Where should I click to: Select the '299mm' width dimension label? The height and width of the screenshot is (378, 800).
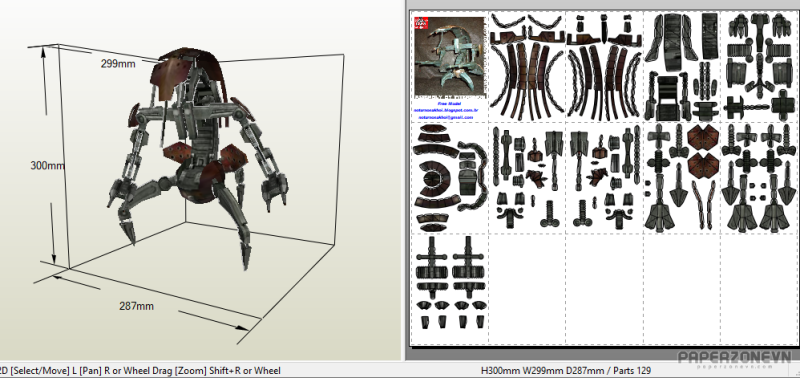click(118, 64)
